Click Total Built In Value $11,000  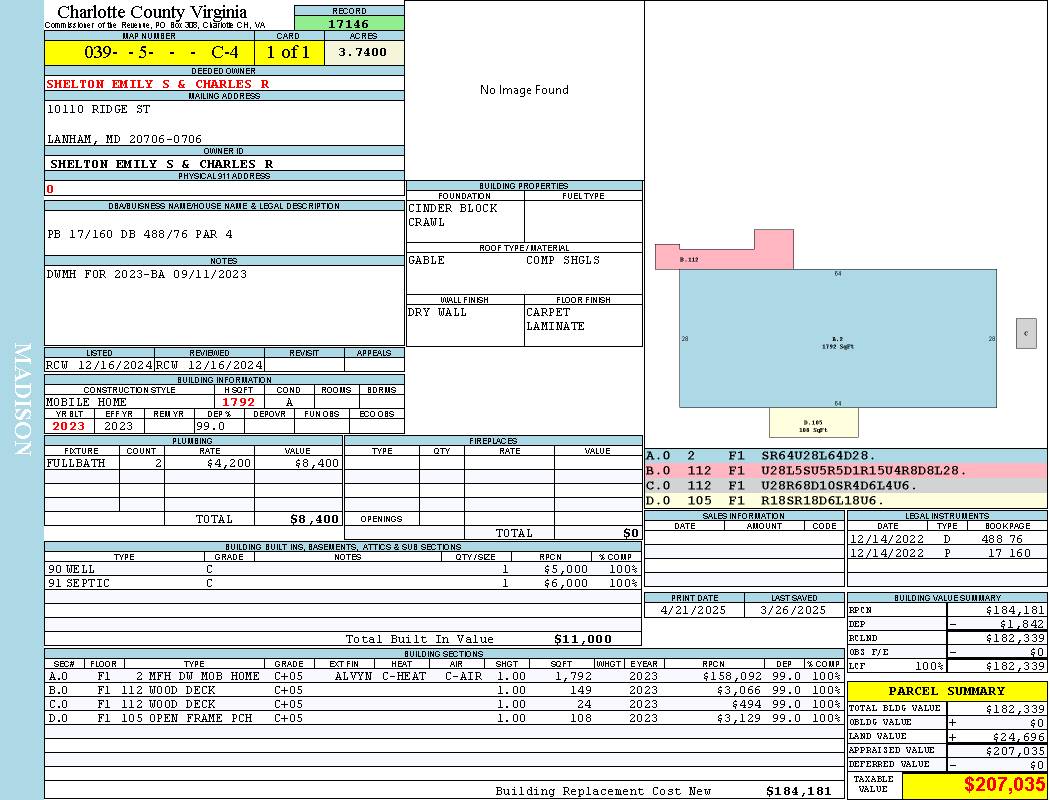pos(583,639)
